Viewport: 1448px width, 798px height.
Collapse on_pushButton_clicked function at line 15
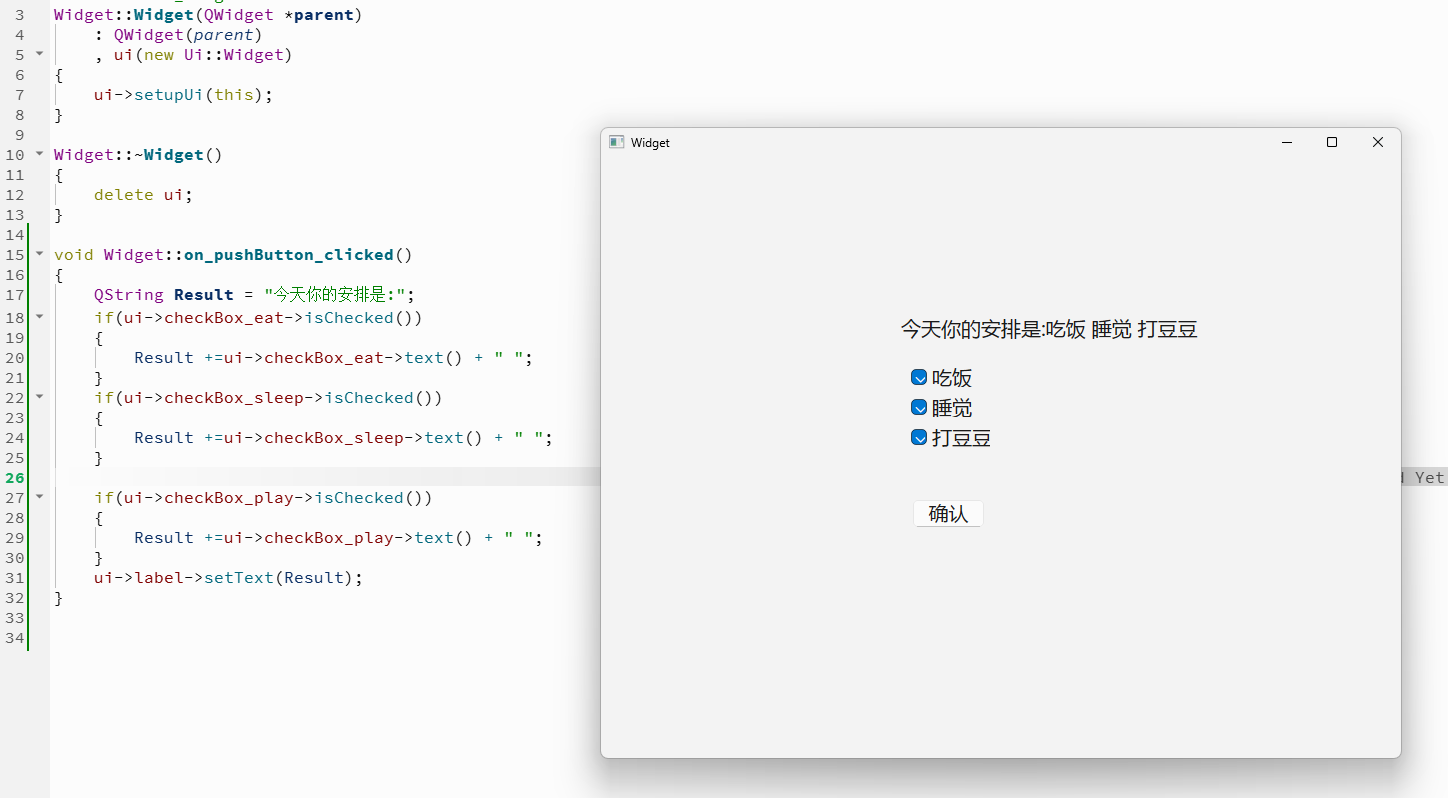click(x=39, y=253)
